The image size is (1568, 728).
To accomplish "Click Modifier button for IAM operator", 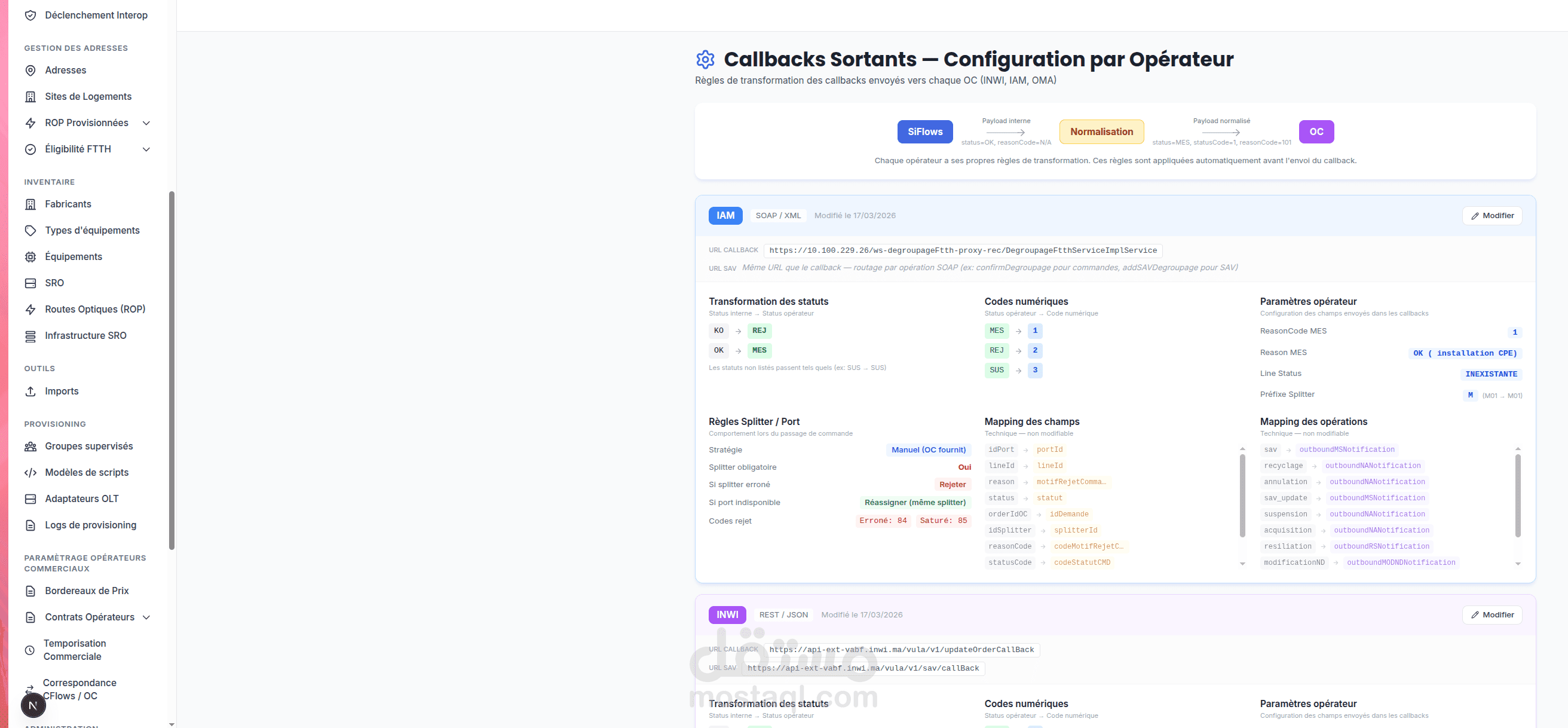I will tap(1492, 216).
